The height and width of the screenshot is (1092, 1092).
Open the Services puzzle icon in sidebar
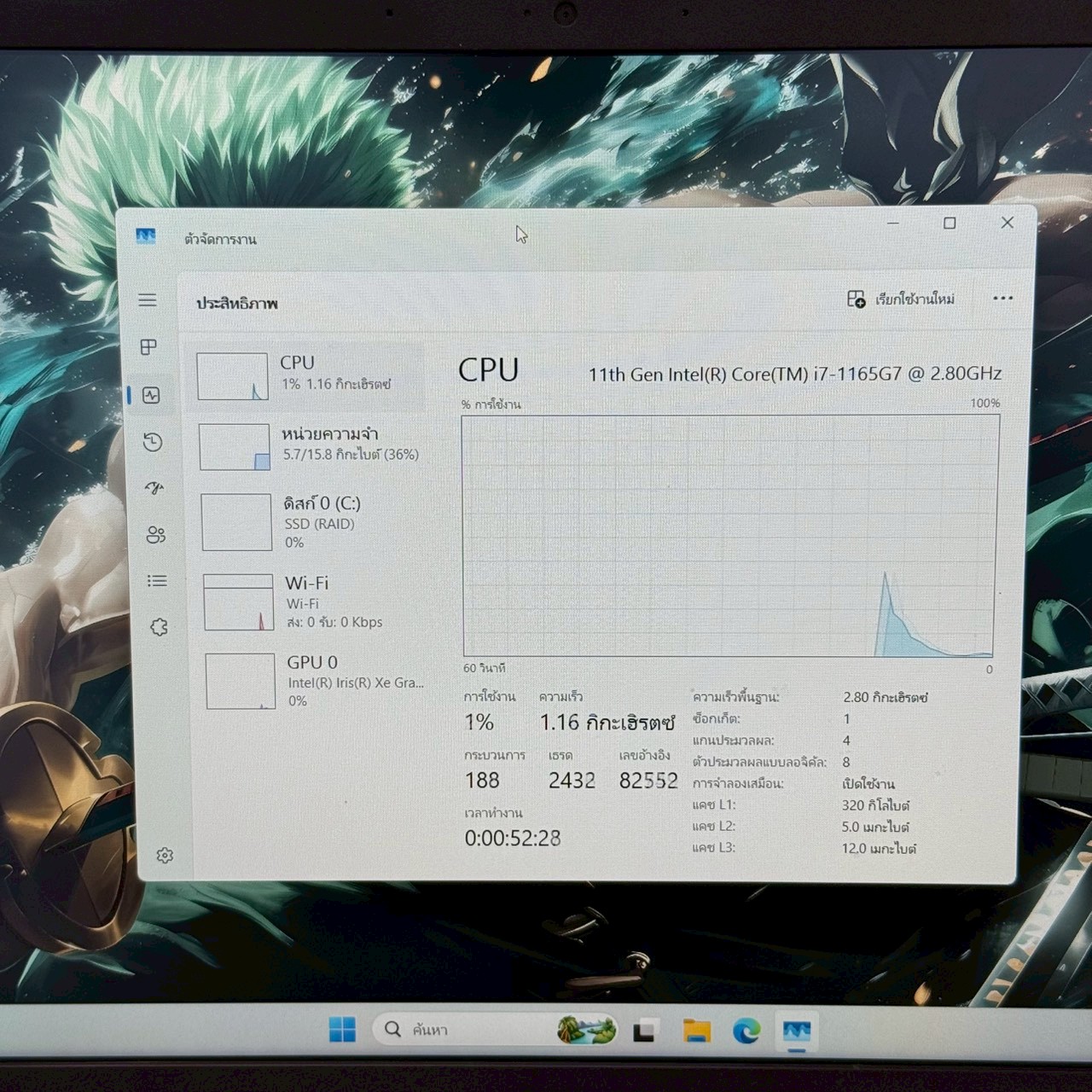(x=159, y=627)
